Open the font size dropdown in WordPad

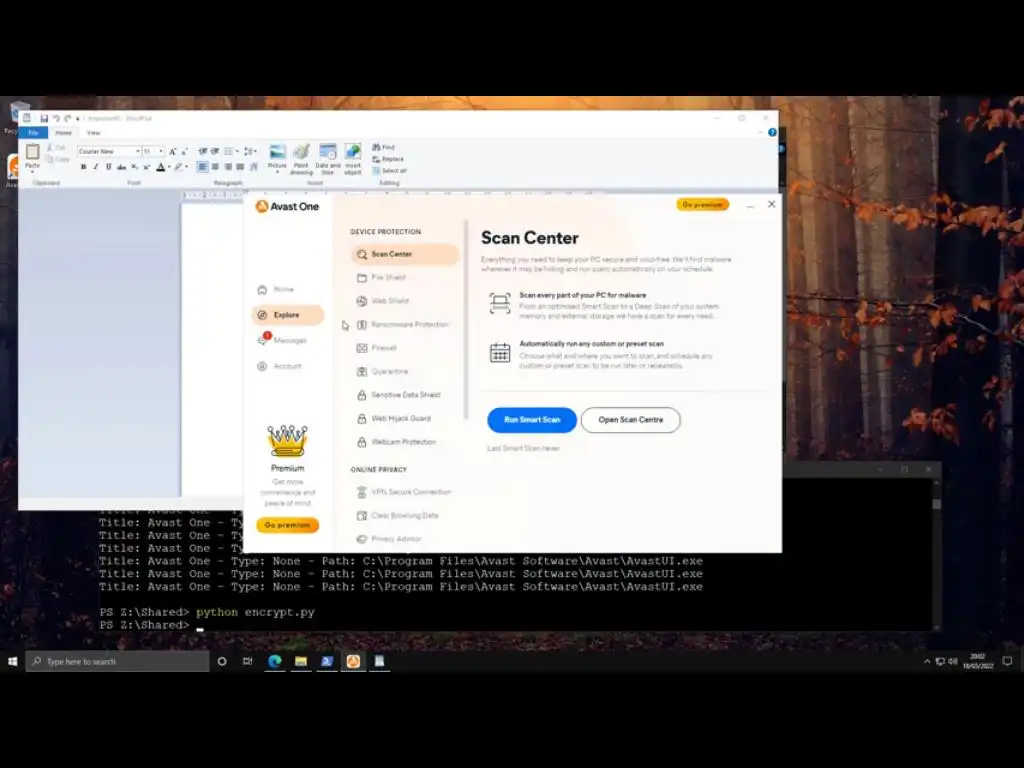161,152
